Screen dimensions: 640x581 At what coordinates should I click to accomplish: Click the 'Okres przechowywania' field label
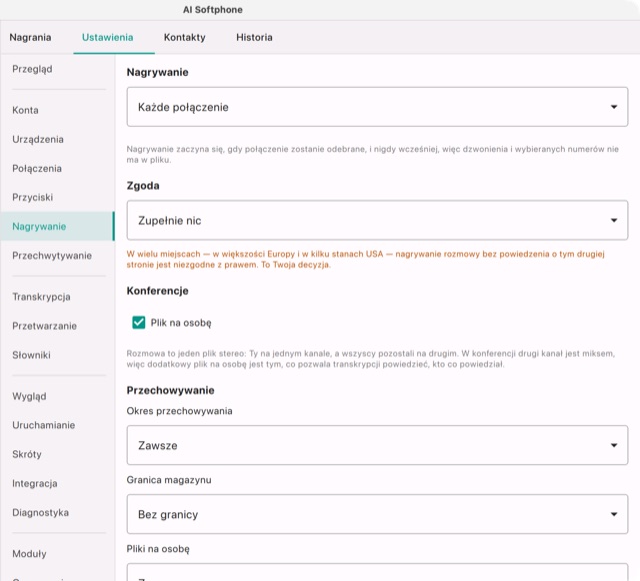(x=179, y=411)
